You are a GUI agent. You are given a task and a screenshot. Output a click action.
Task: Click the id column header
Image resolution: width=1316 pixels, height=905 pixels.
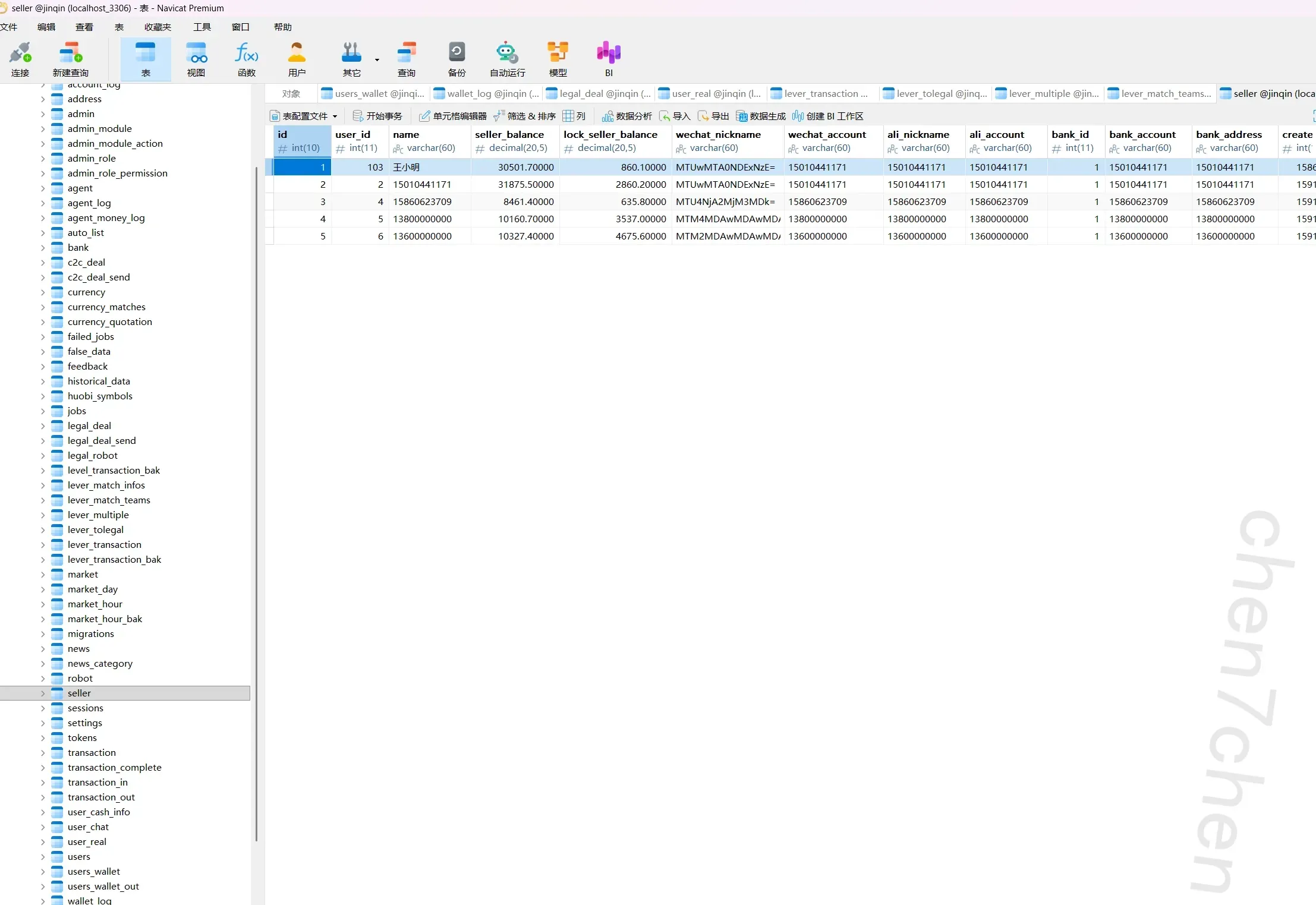pyautogui.click(x=302, y=141)
